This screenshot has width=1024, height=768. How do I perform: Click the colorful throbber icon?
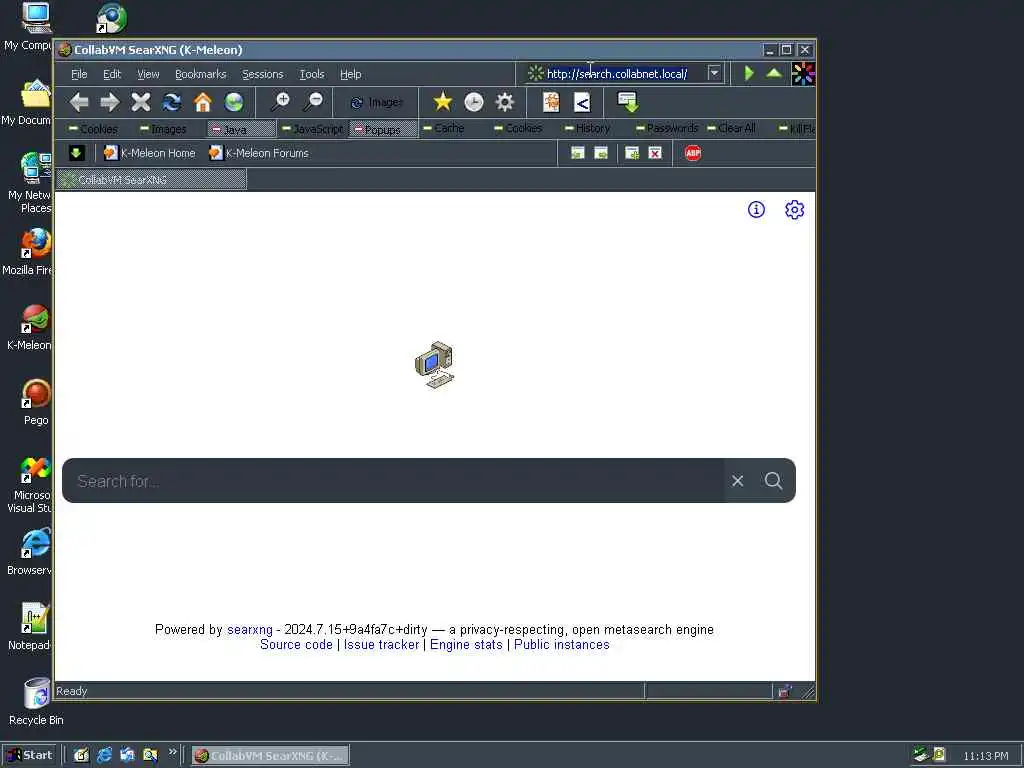[x=803, y=73]
